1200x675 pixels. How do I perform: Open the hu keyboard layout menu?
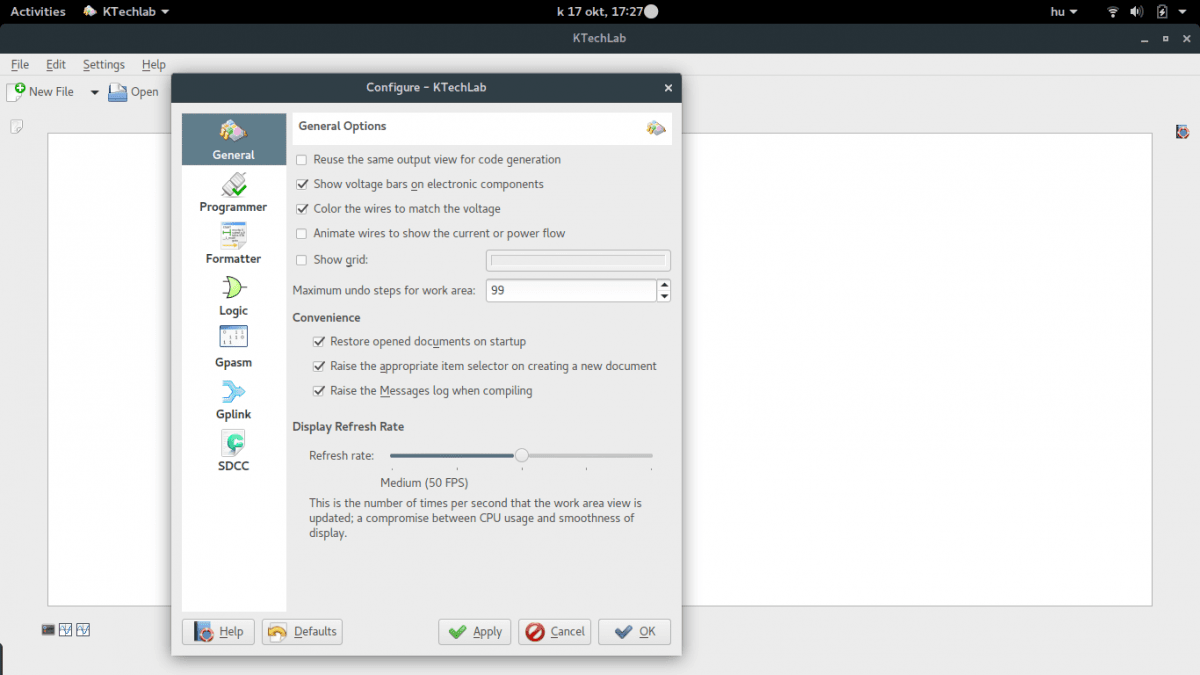[1065, 12]
